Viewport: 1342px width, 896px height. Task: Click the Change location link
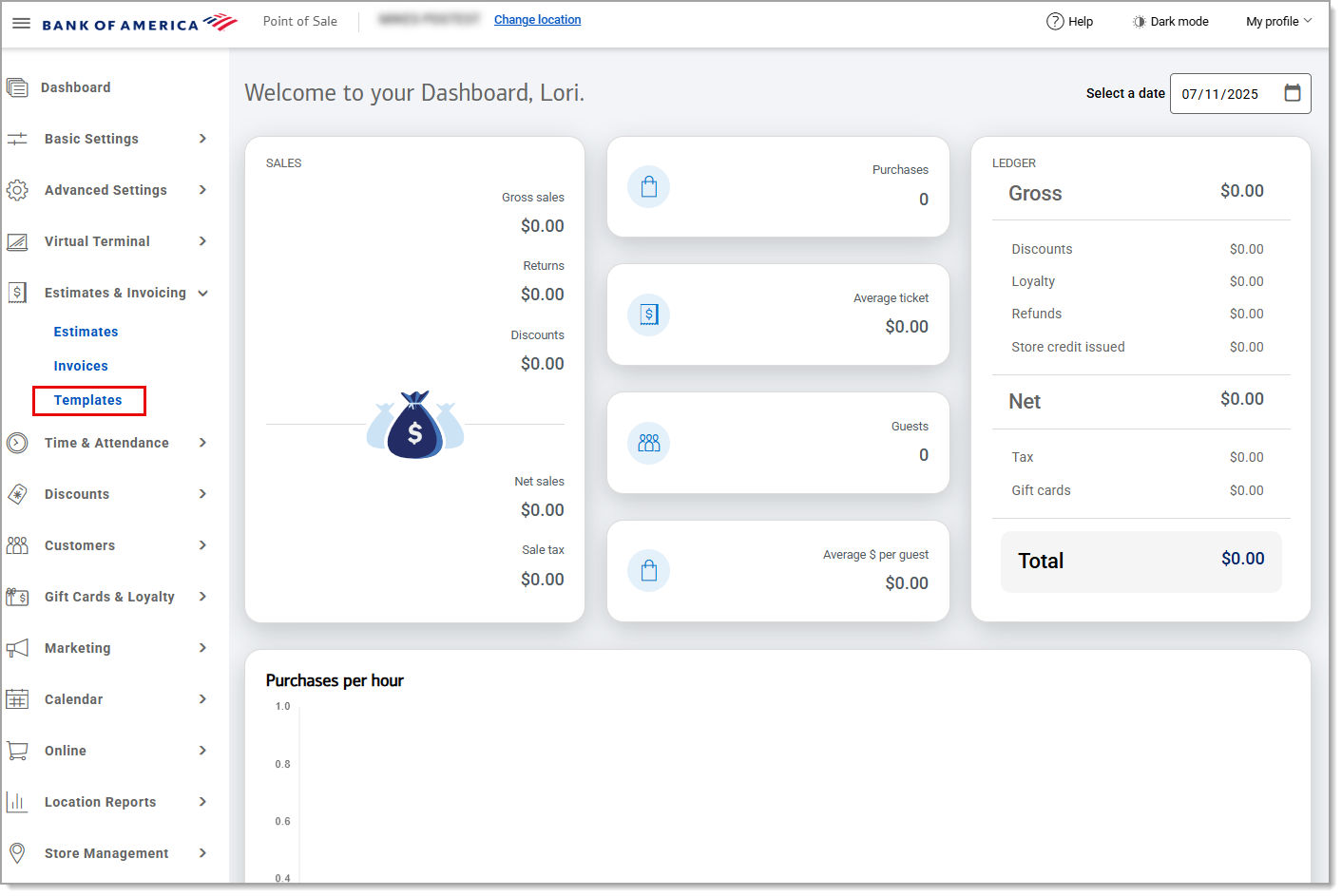click(537, 20)
